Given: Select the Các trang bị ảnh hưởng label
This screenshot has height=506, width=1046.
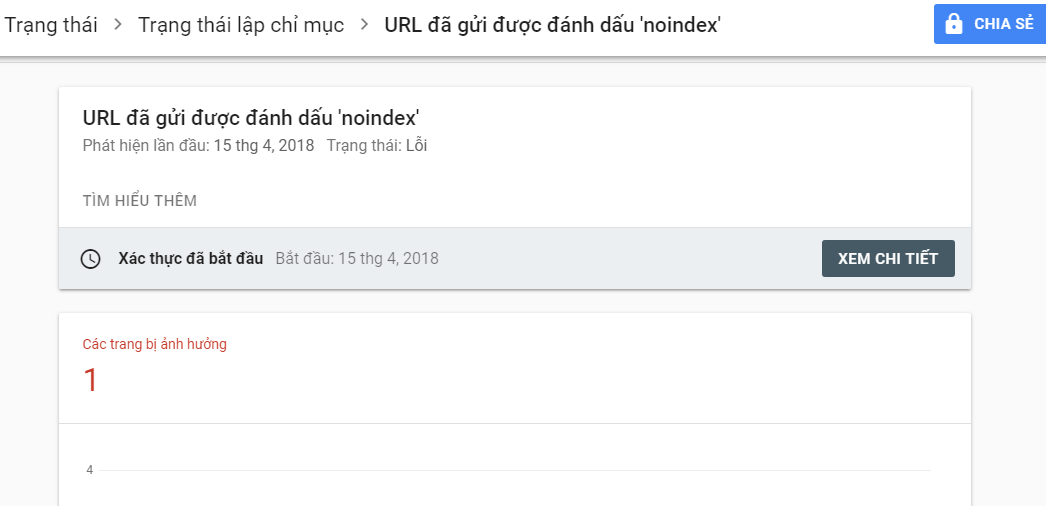Looking at the screenshot, I should coord(155,345).
